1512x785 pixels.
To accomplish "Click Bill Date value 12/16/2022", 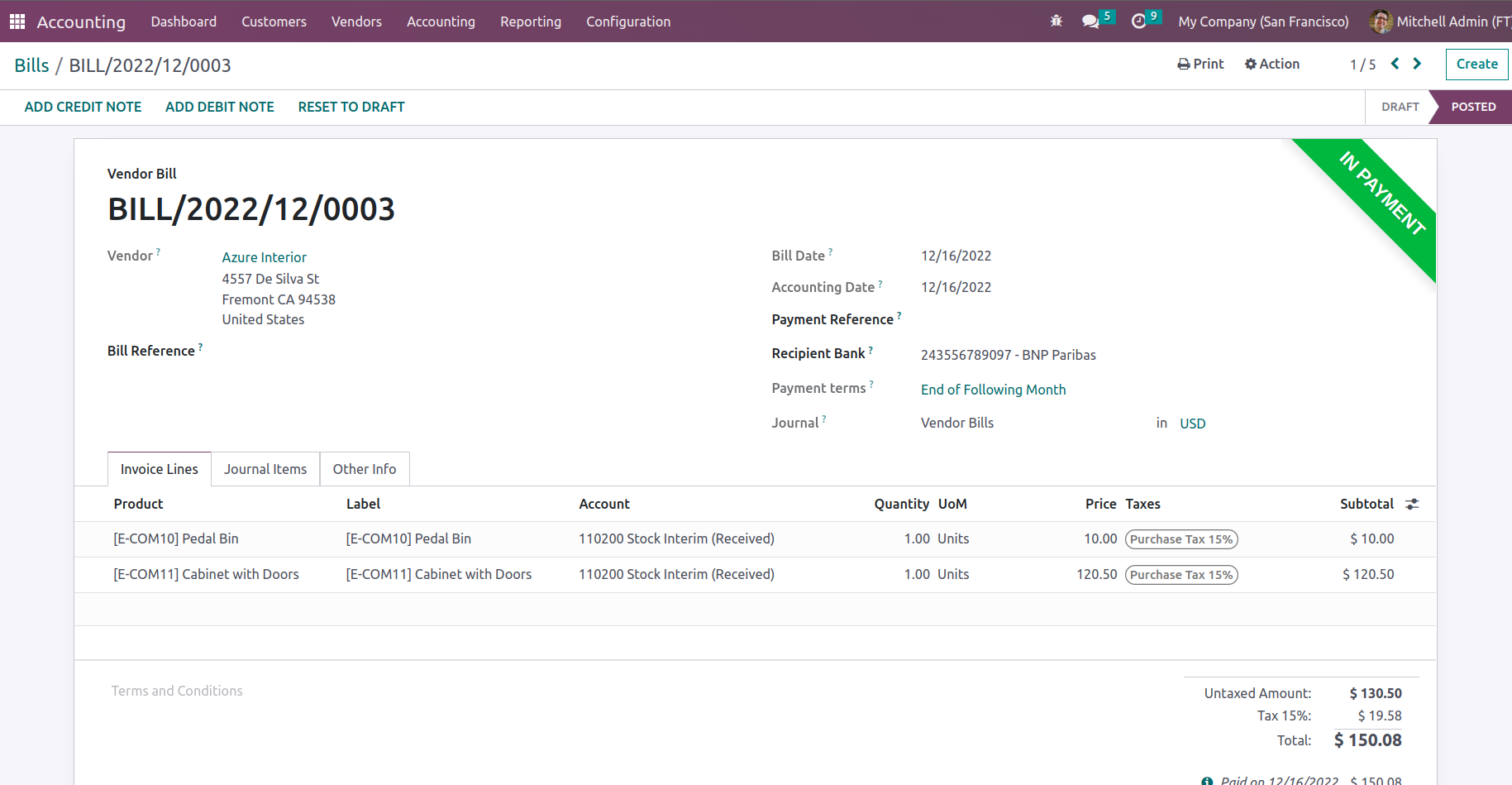I will click(x=956, y=256).
